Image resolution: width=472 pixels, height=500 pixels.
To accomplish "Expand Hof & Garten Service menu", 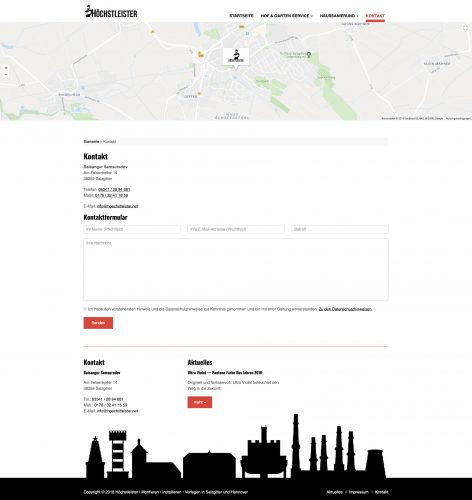I will click(286, 16).
